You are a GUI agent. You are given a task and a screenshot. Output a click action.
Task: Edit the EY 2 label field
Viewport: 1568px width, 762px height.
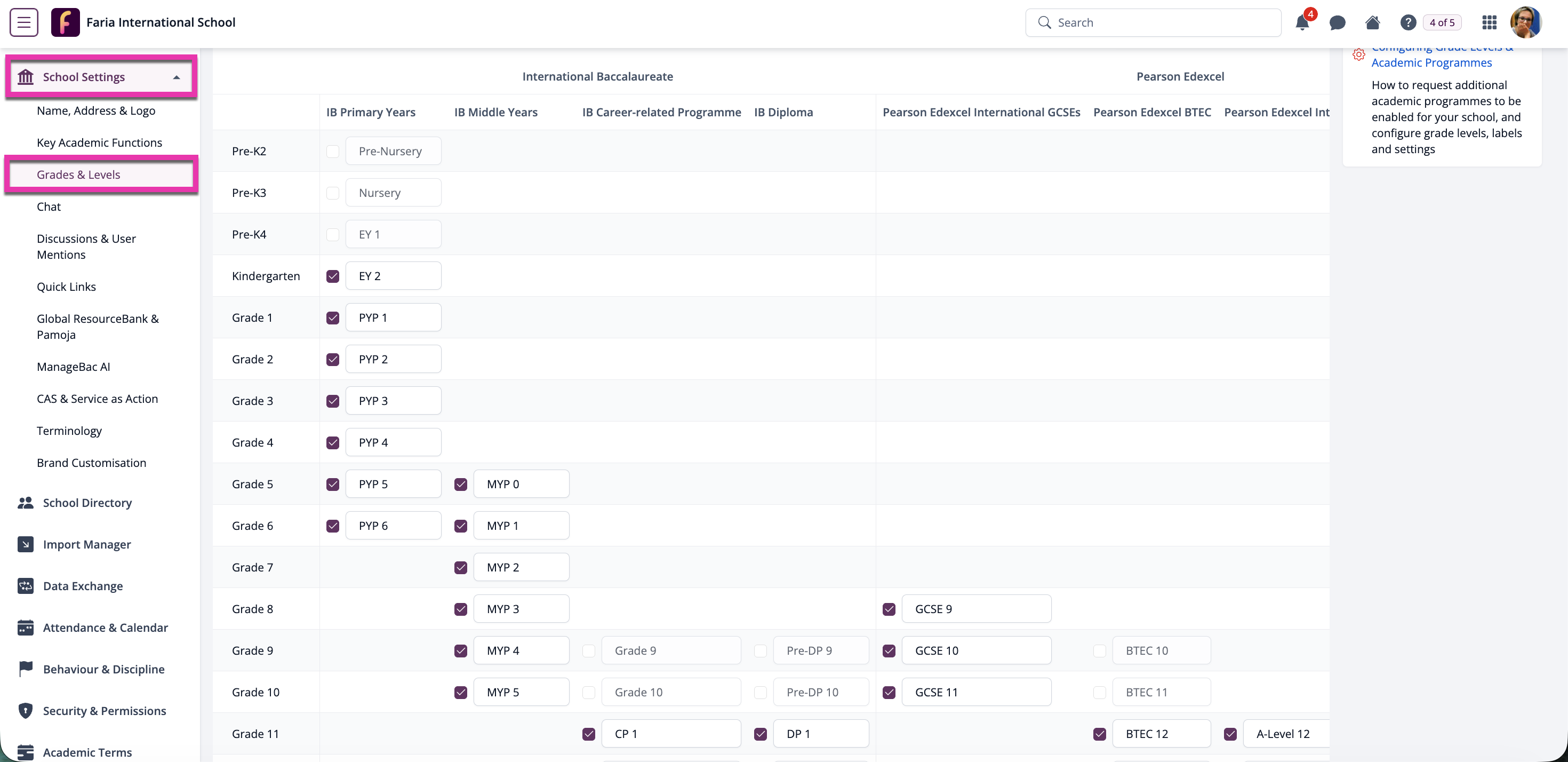(393, 276)
